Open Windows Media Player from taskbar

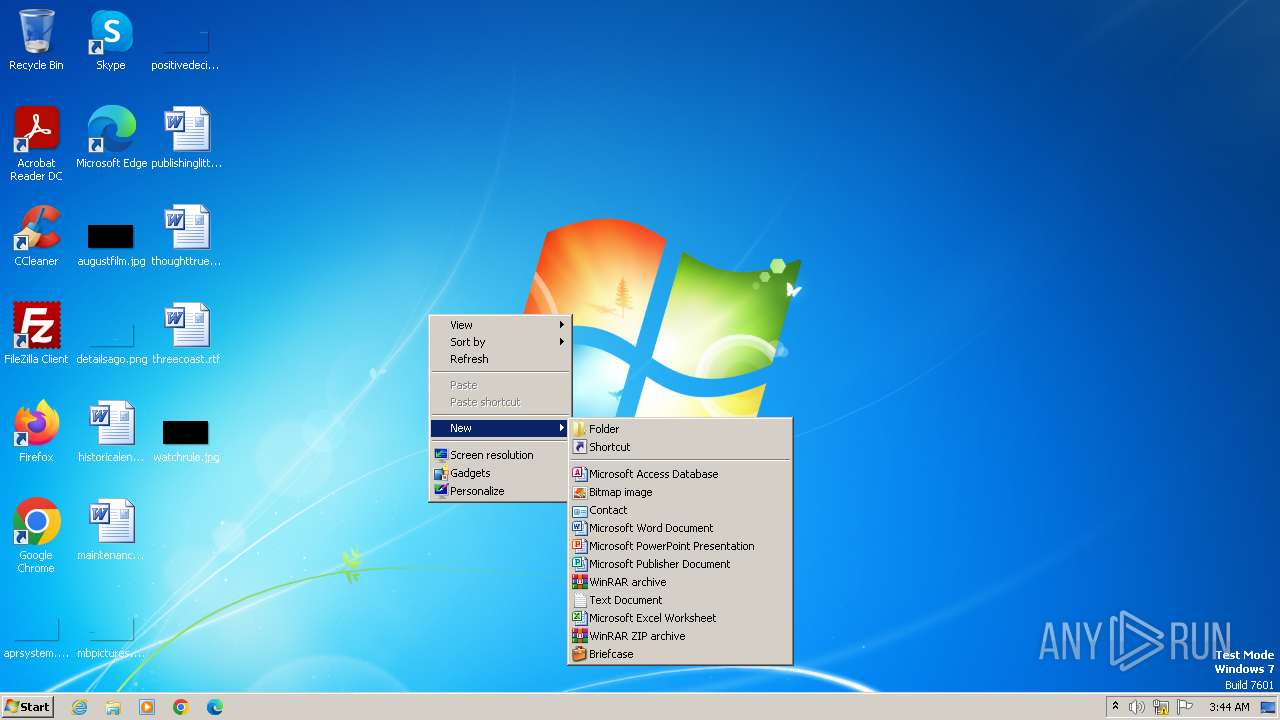click(x=147, y=707)
